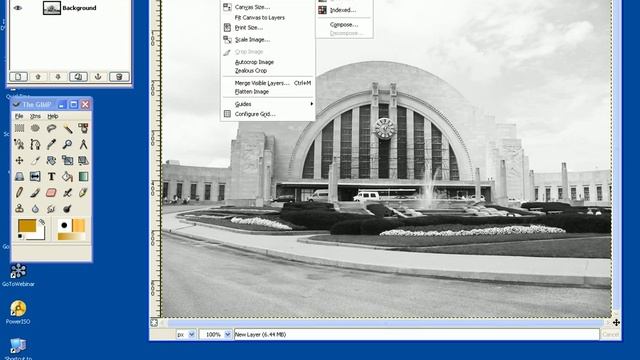
Task: Open the GoToWebinar desktop shortcut
Action: pos(18,276)
